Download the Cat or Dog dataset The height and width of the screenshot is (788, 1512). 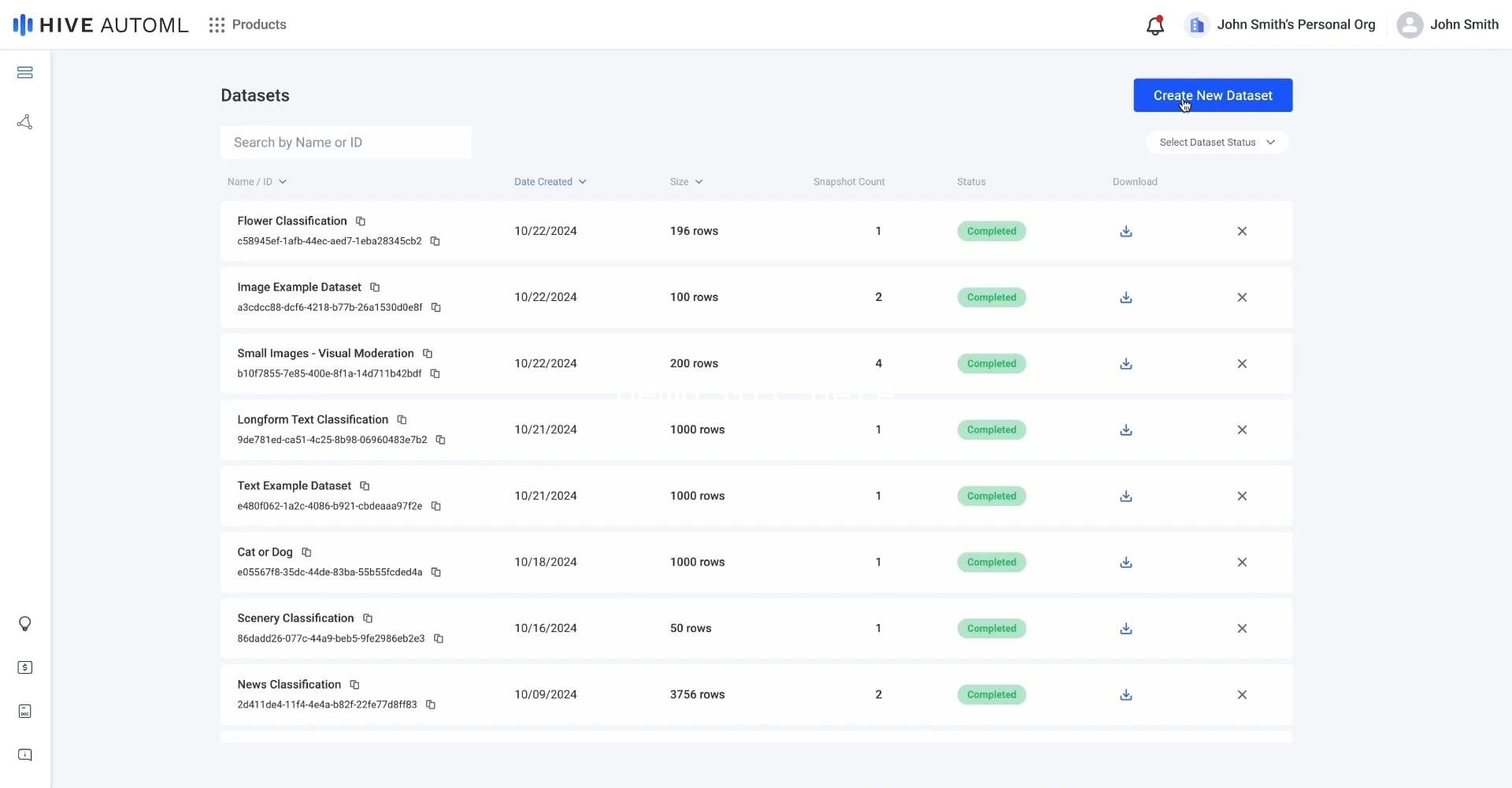coord(1126,563)
